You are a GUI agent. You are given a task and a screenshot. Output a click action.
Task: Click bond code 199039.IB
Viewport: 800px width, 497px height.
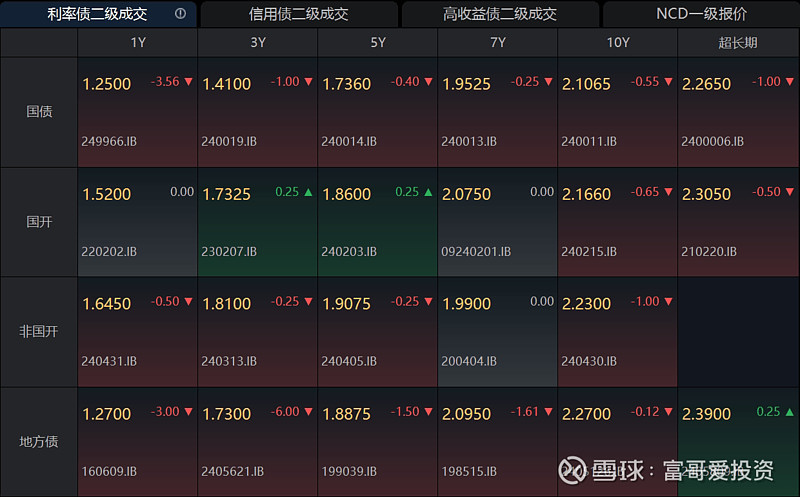(x=349, y=471)
